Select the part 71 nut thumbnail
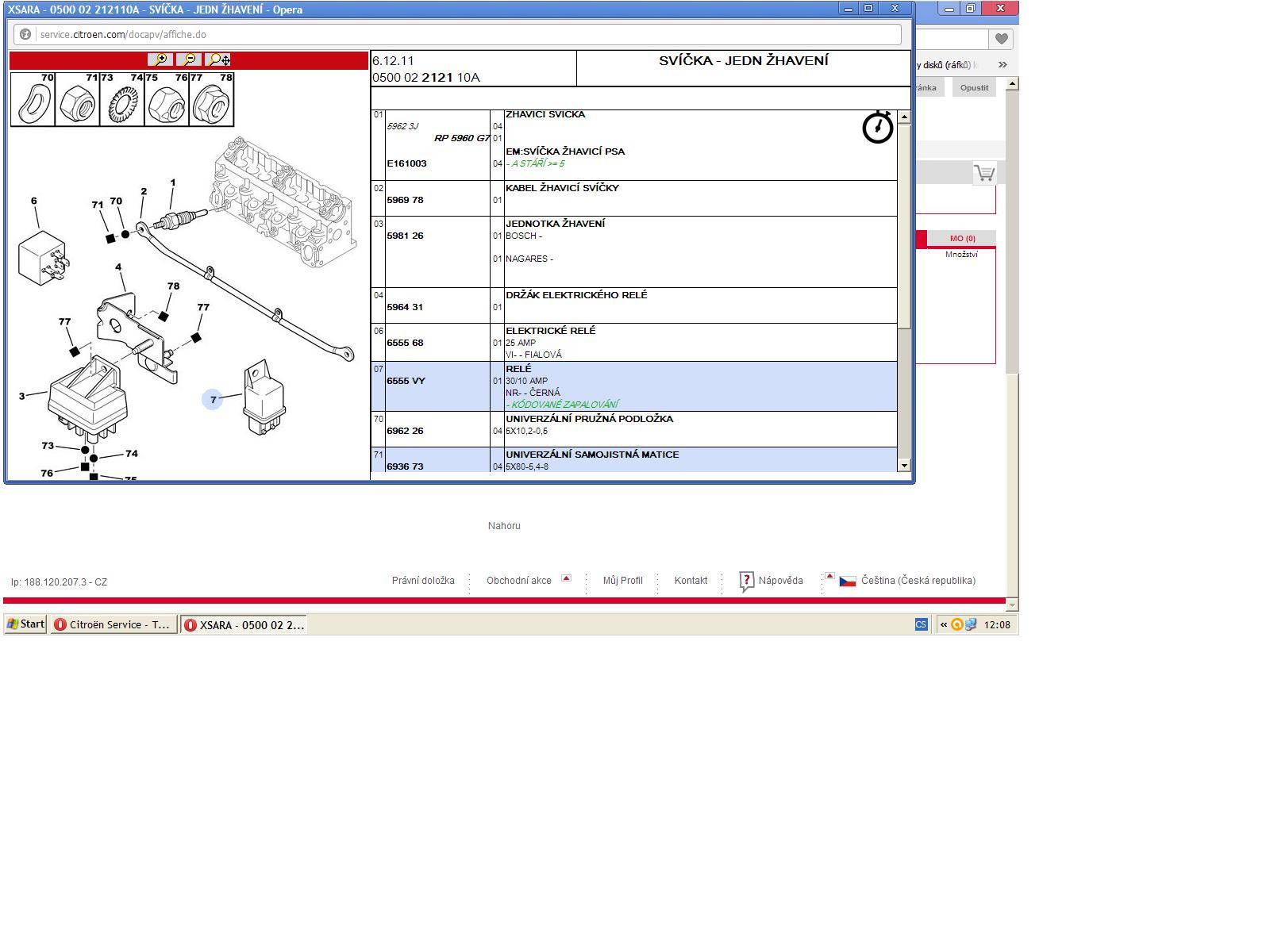 pos(78,99)
